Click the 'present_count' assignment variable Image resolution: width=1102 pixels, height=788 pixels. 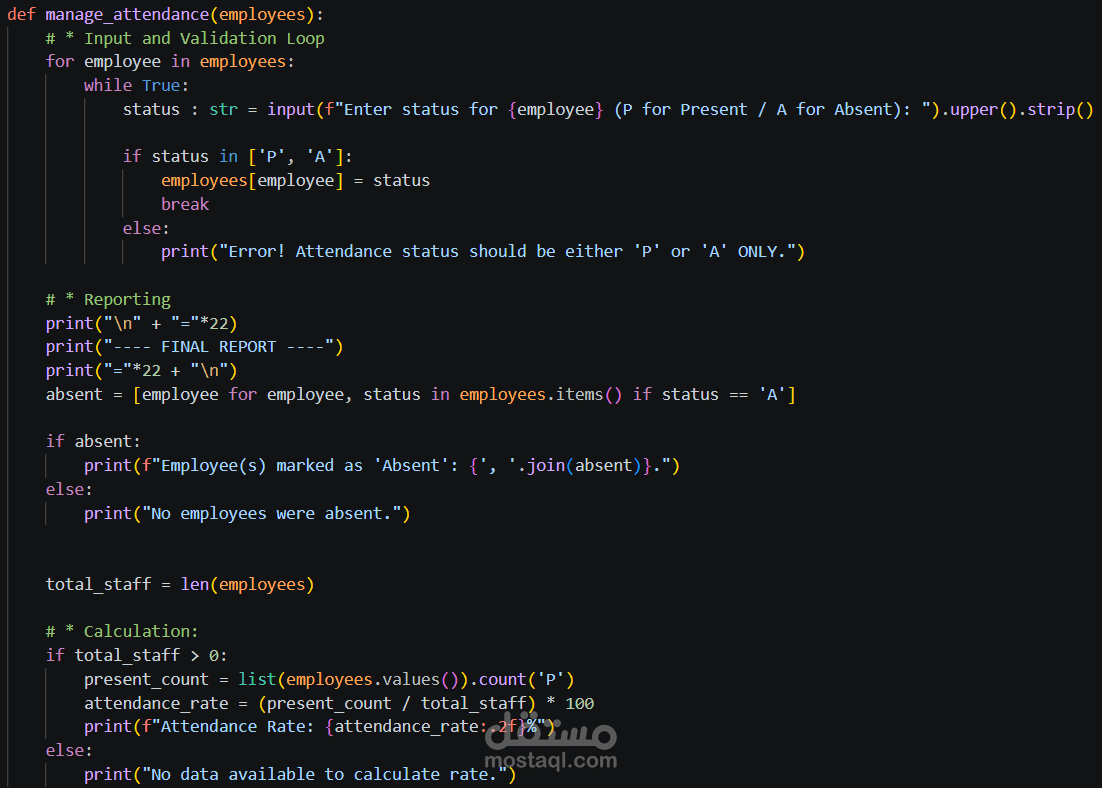pyautogui.click(x=146, y=680)
